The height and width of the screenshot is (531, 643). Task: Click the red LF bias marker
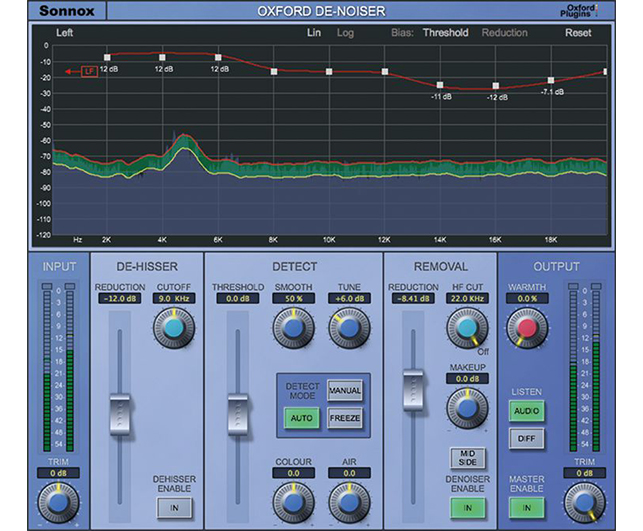coord(89,72)
